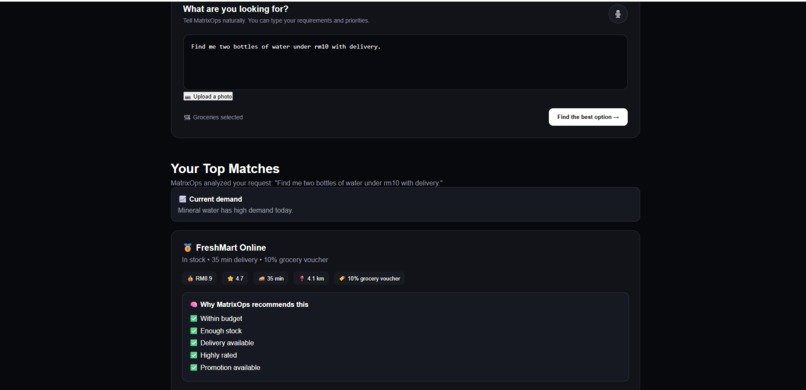This screenshot has width=806, height=390.
Task: Click the Your Top Matches heading
Action: pyautogui.click(x=225, y=169)
